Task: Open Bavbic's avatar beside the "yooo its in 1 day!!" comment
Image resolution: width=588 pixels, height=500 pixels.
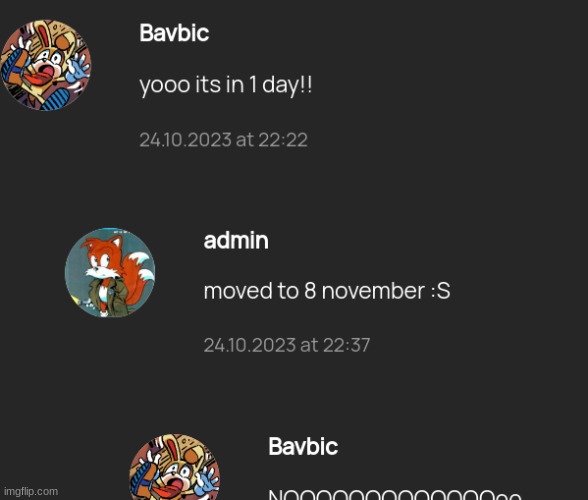Action: point(46,65)
